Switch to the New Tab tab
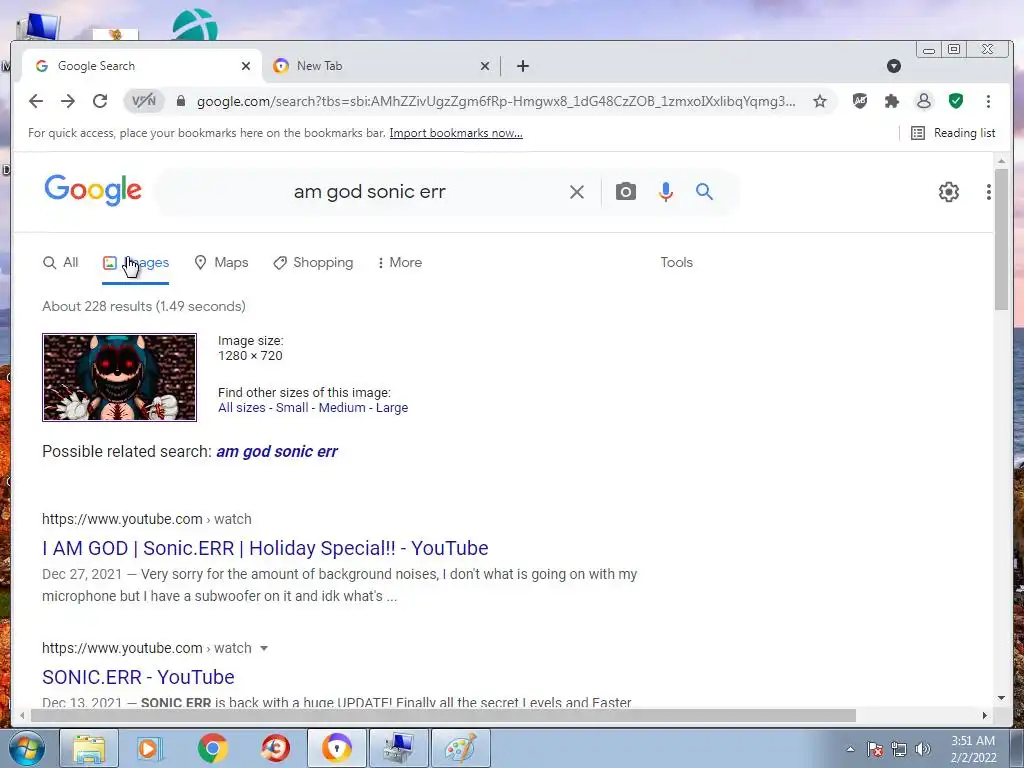 click(x=379, y=66)
